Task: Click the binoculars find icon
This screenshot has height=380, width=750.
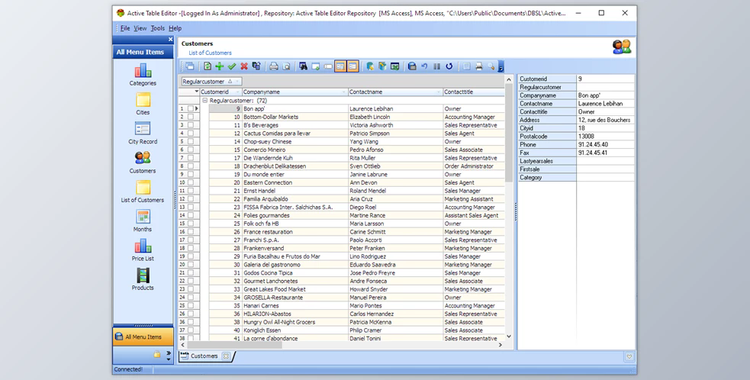Action: [x=303, y=67]
